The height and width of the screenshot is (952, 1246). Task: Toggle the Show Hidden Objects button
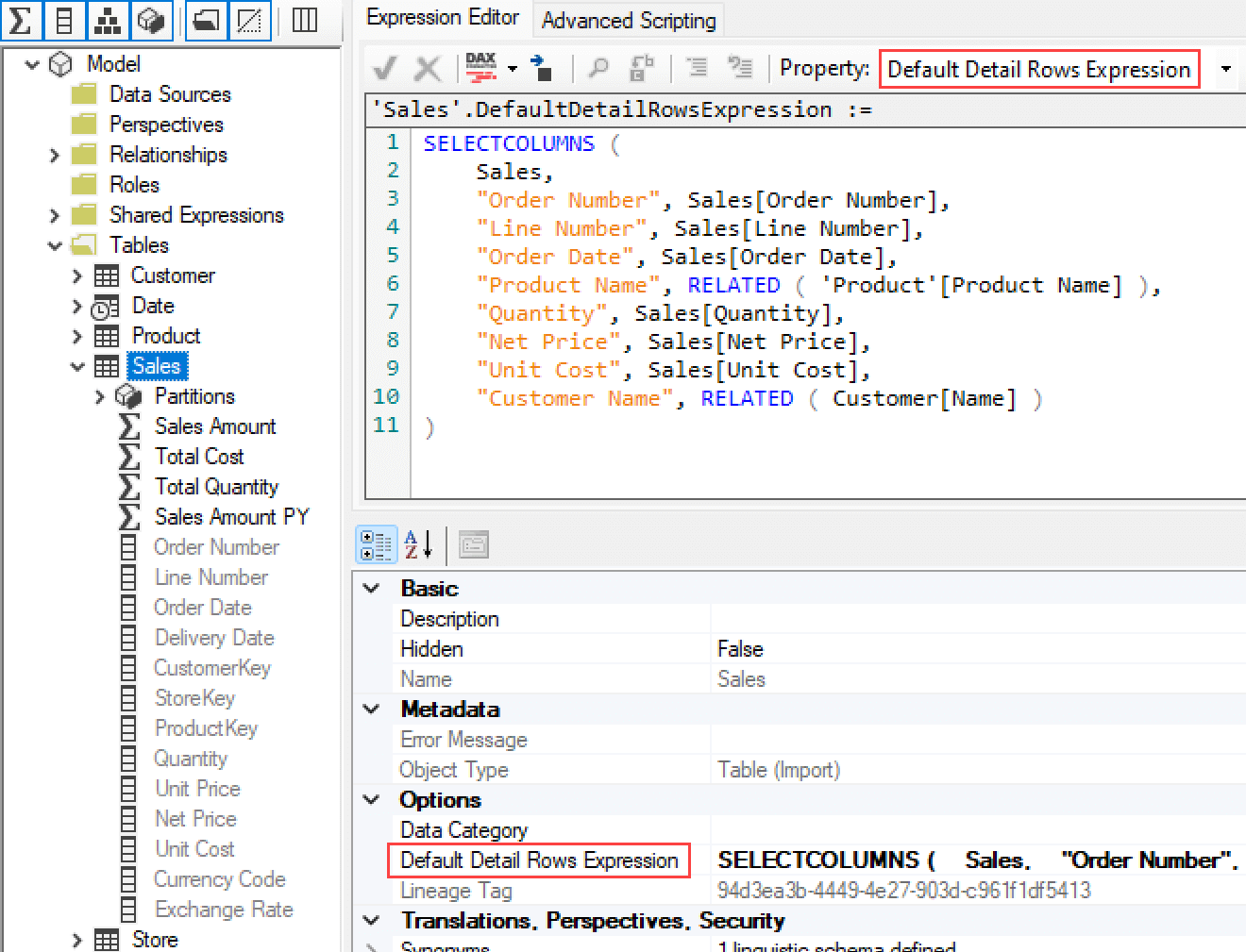click(x=249, y=20)
